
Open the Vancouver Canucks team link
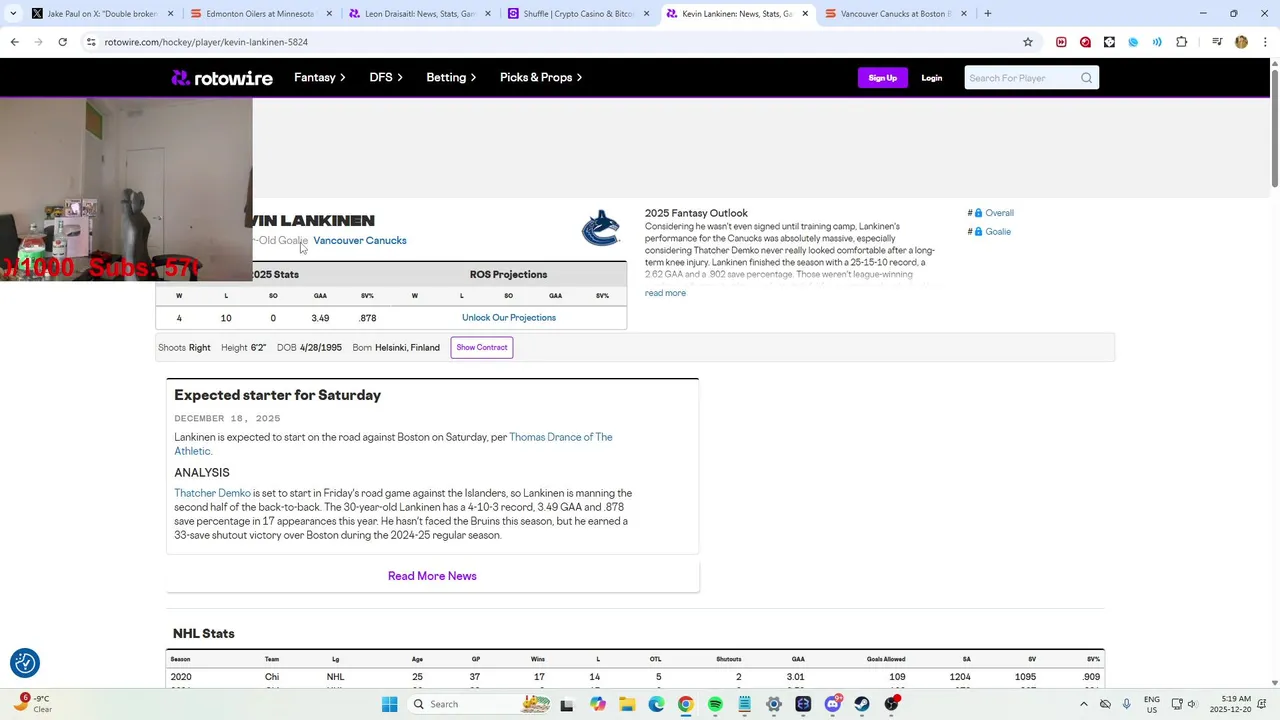(x=360, y=241)
